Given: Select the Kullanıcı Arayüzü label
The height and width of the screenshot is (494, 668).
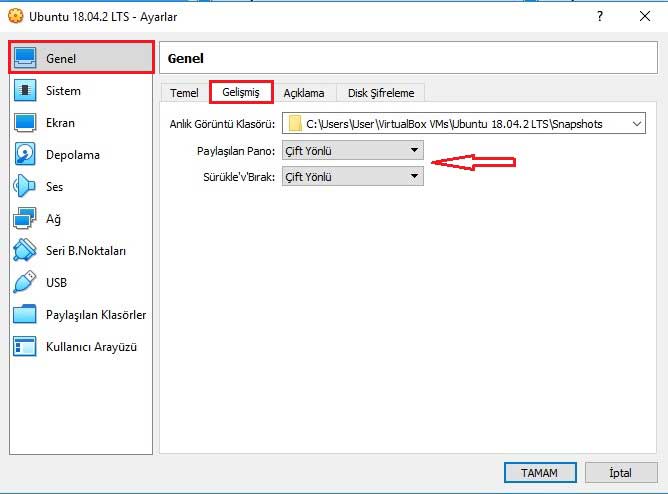Looking at the screenshot, I should (92, 347).
